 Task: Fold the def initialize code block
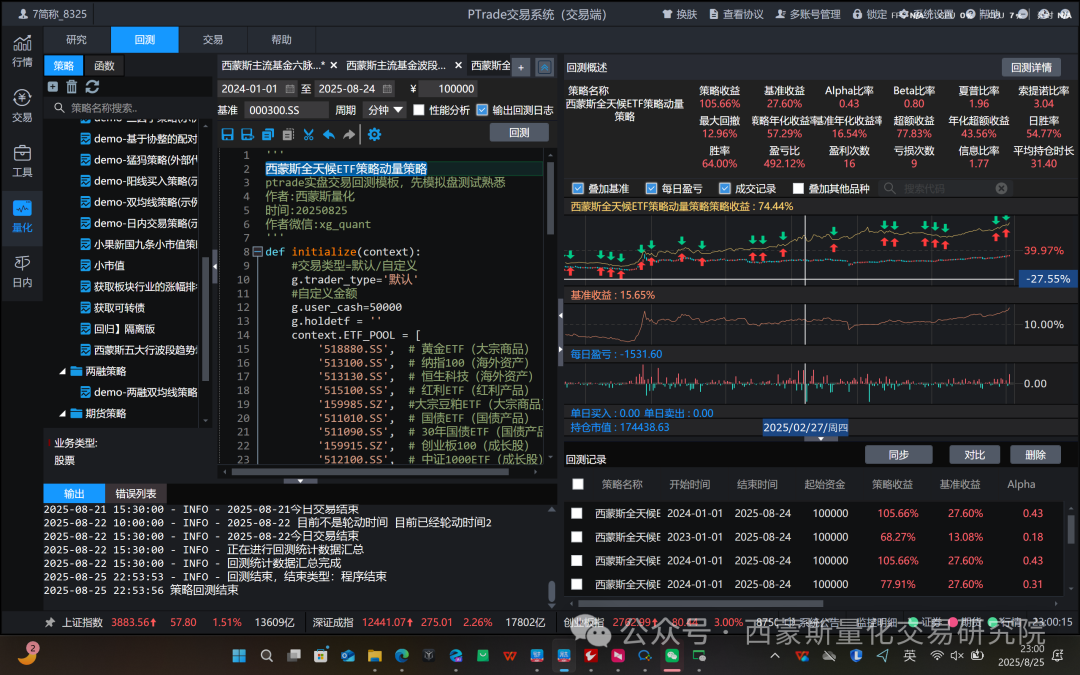[x=258, y=251]
